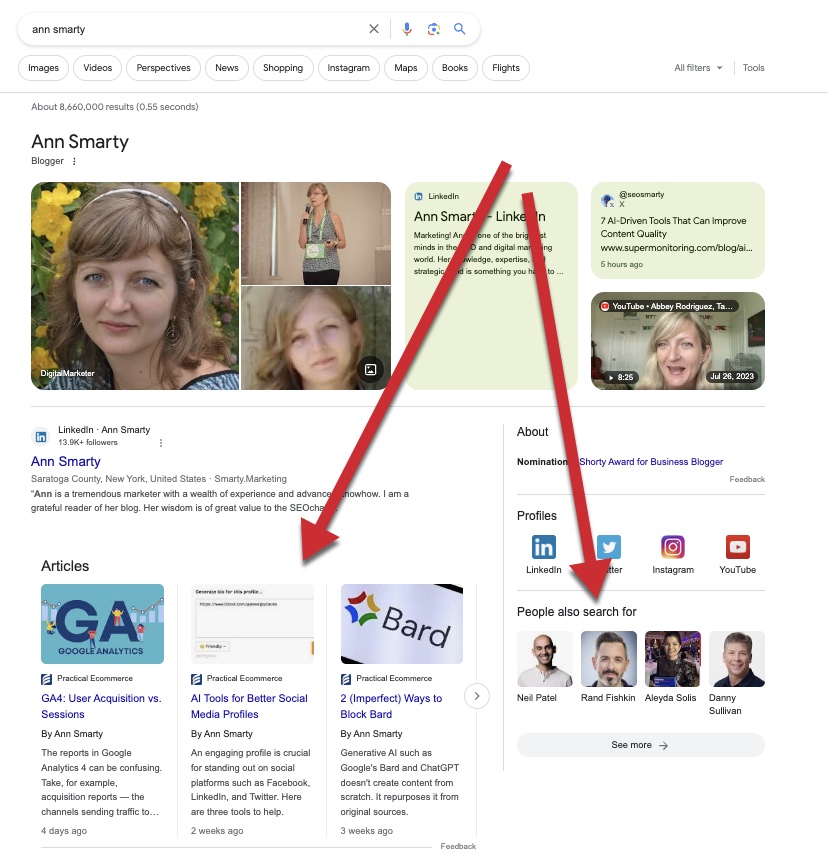Open three-dot menu next to Blogger
The width and height of the screenshot is (828, 854).
(74, 161)
